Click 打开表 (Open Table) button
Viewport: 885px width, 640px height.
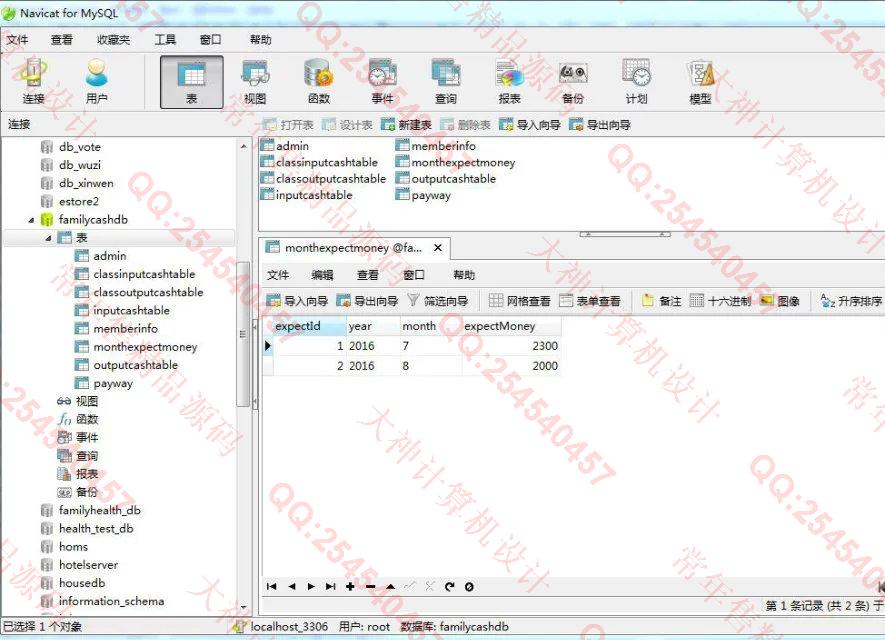tap(288, 125)
